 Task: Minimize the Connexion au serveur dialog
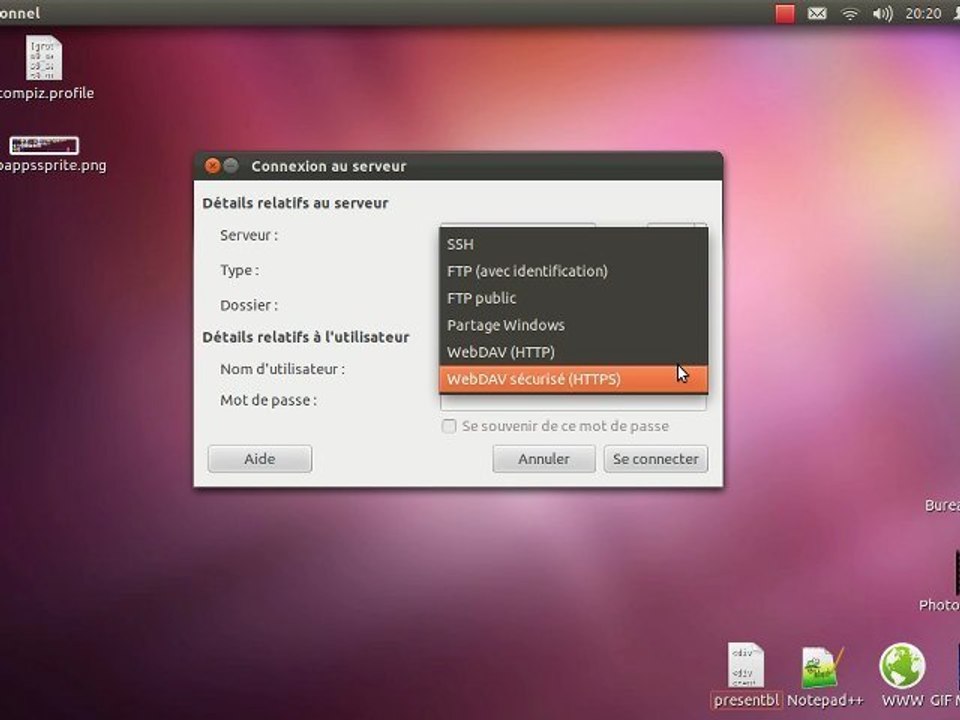pyautogui.click(x=231, y=166)
